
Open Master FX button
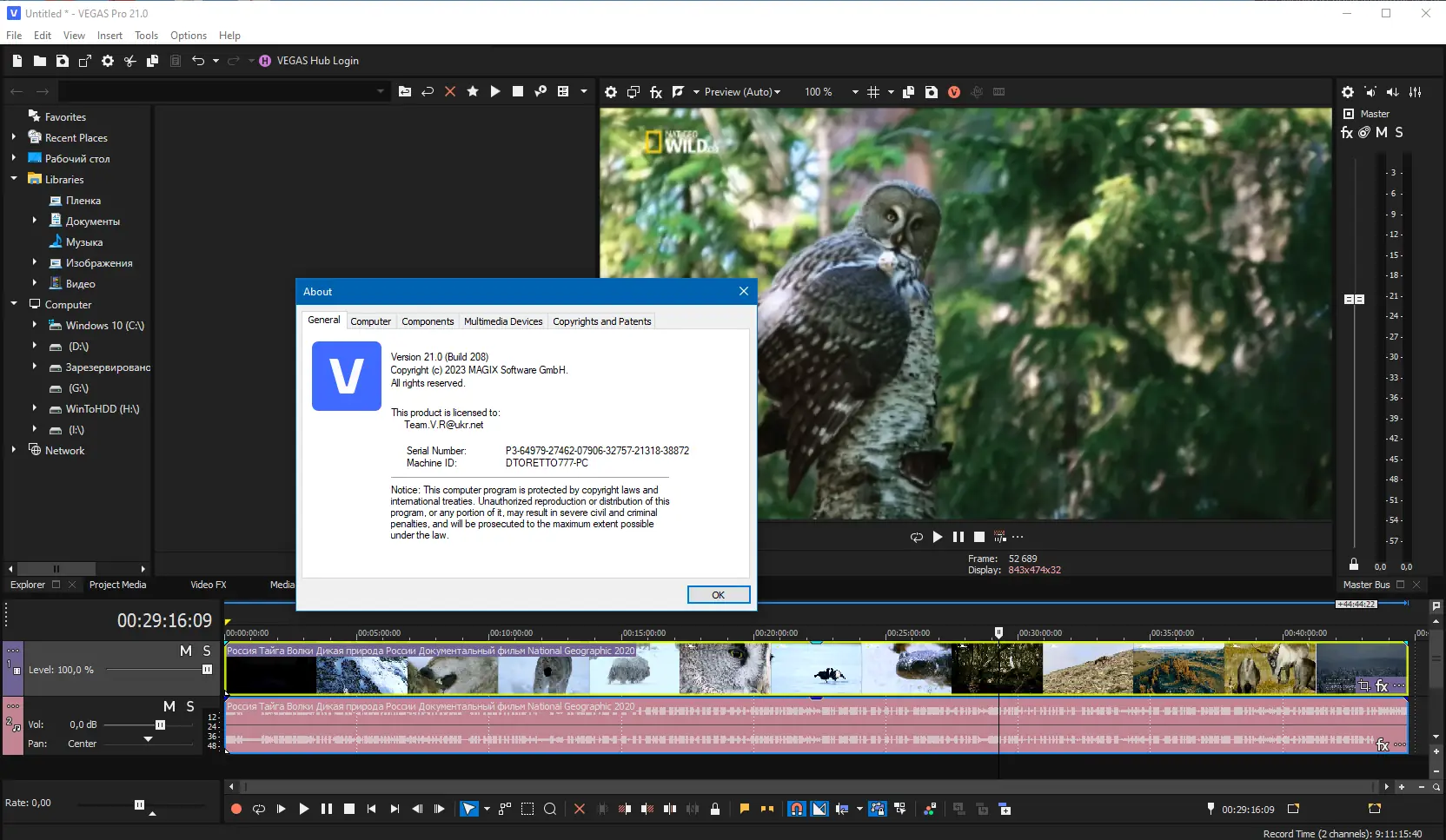[1347, 133]
